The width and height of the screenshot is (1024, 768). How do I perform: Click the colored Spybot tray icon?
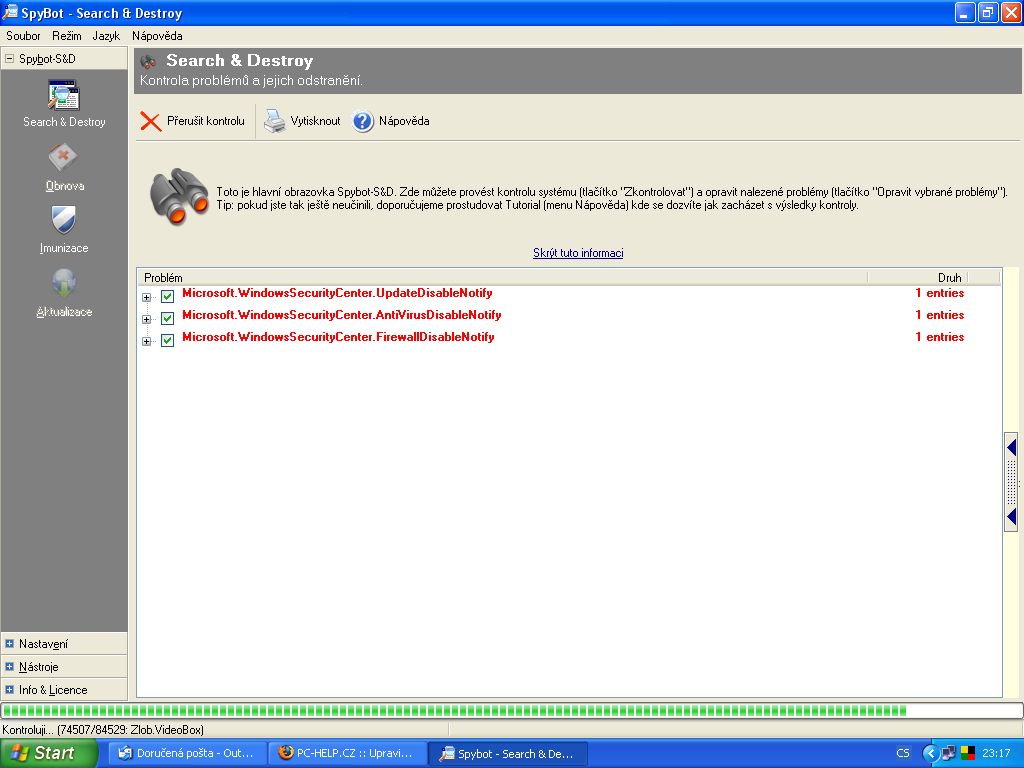click(968, 753)
